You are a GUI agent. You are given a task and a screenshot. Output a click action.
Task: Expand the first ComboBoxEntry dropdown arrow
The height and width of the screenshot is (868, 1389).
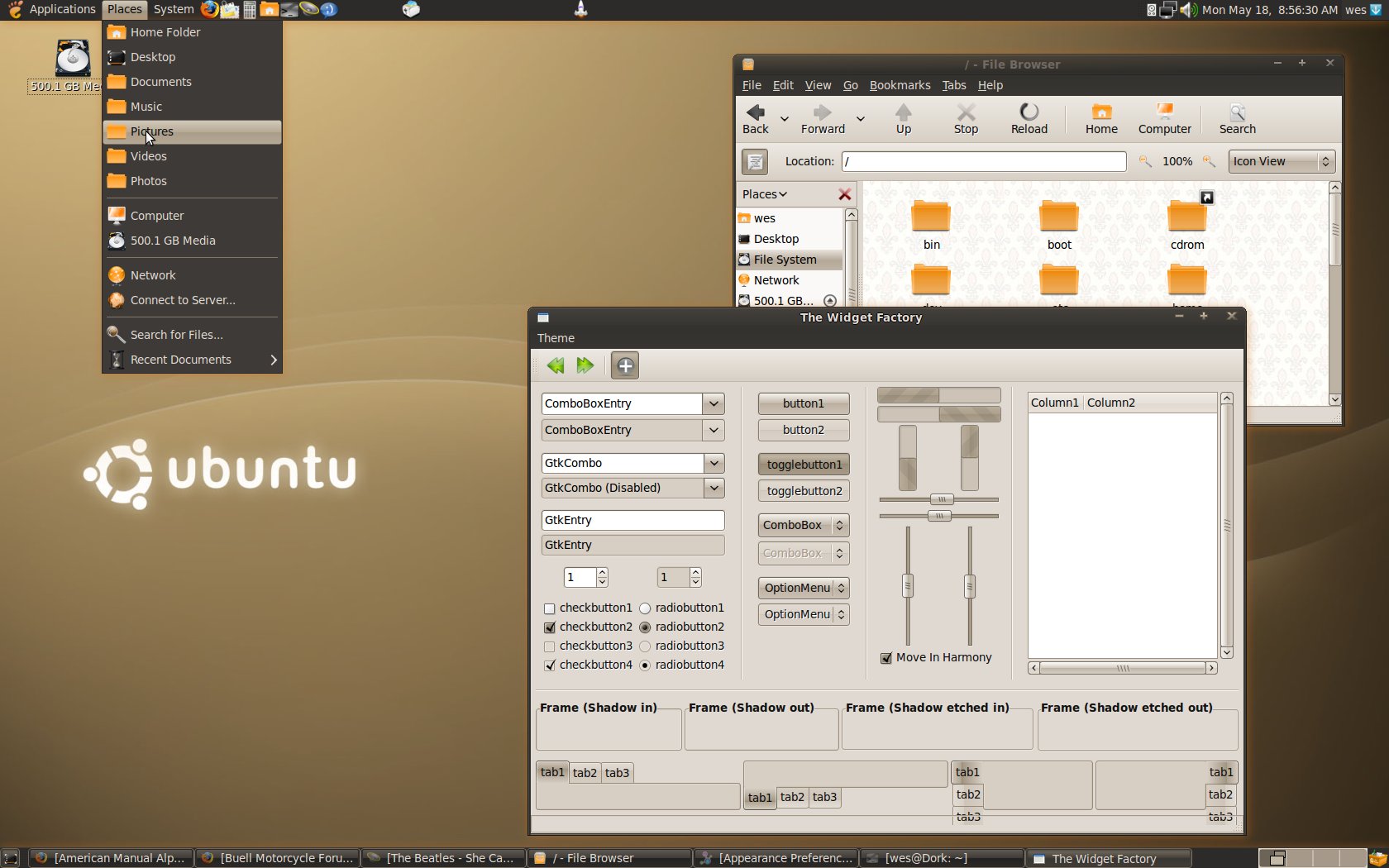click(714, 403)
